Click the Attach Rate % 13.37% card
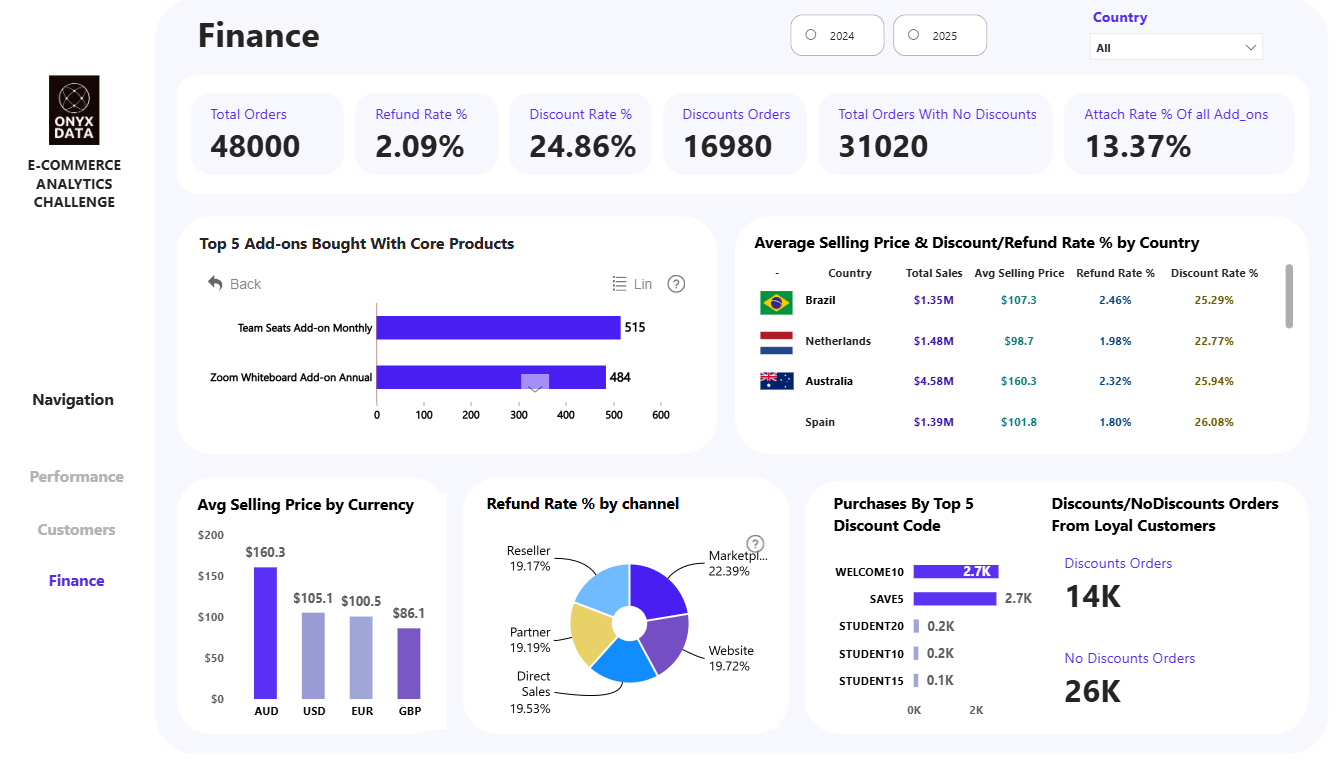Viewport: 1341px width, 760px height. (1179, 134)
